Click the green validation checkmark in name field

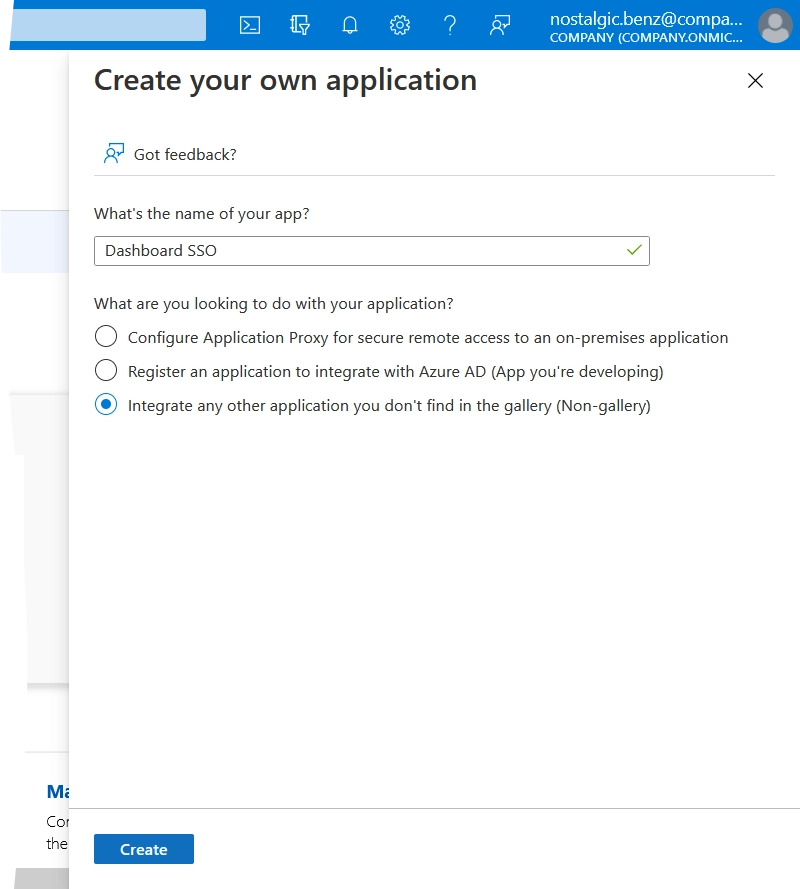(634, 250)
